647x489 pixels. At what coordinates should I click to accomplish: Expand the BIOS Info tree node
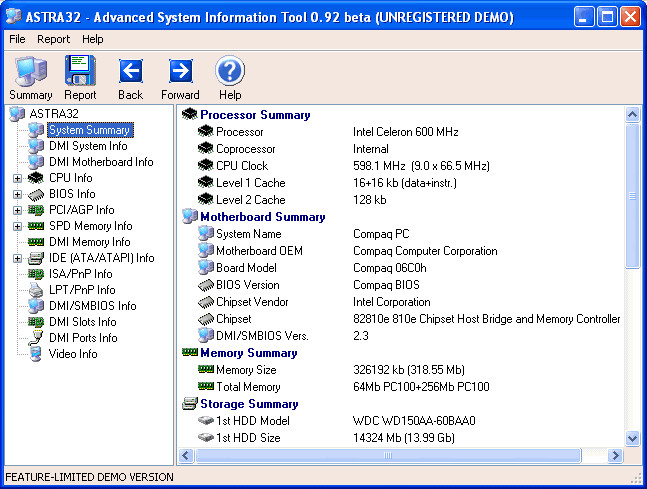[x=17, y=194]
